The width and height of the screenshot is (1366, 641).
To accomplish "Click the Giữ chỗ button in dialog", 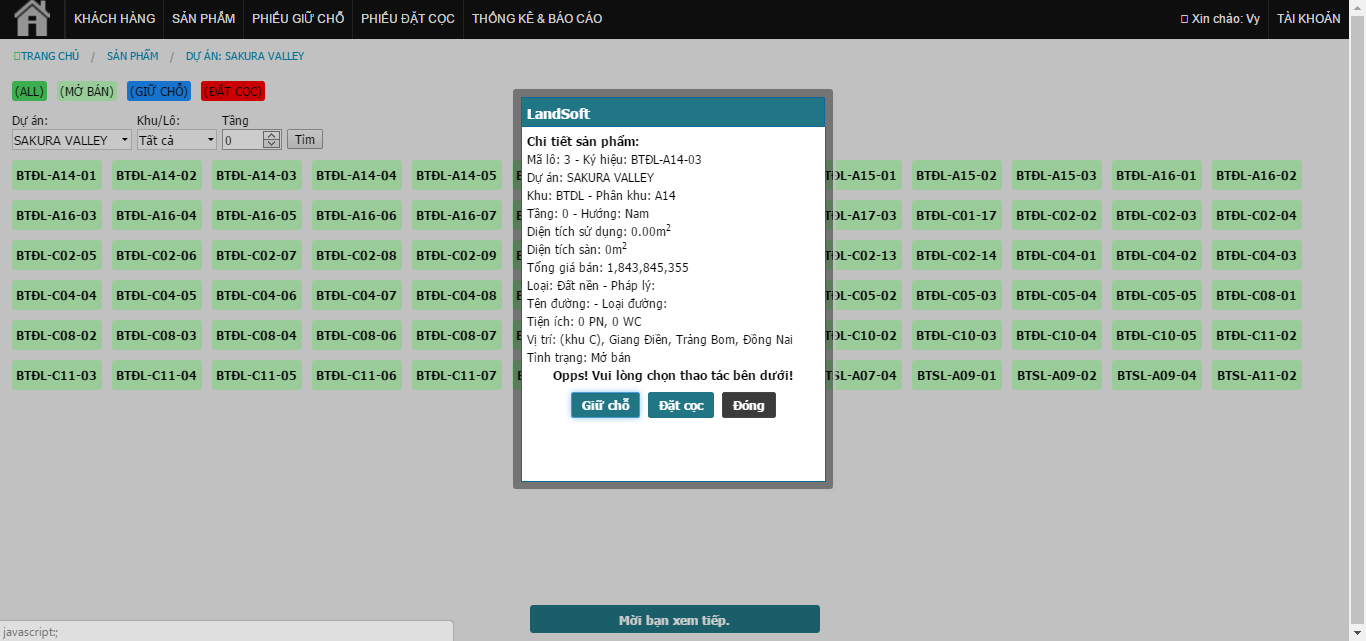I will click(605, 405).
